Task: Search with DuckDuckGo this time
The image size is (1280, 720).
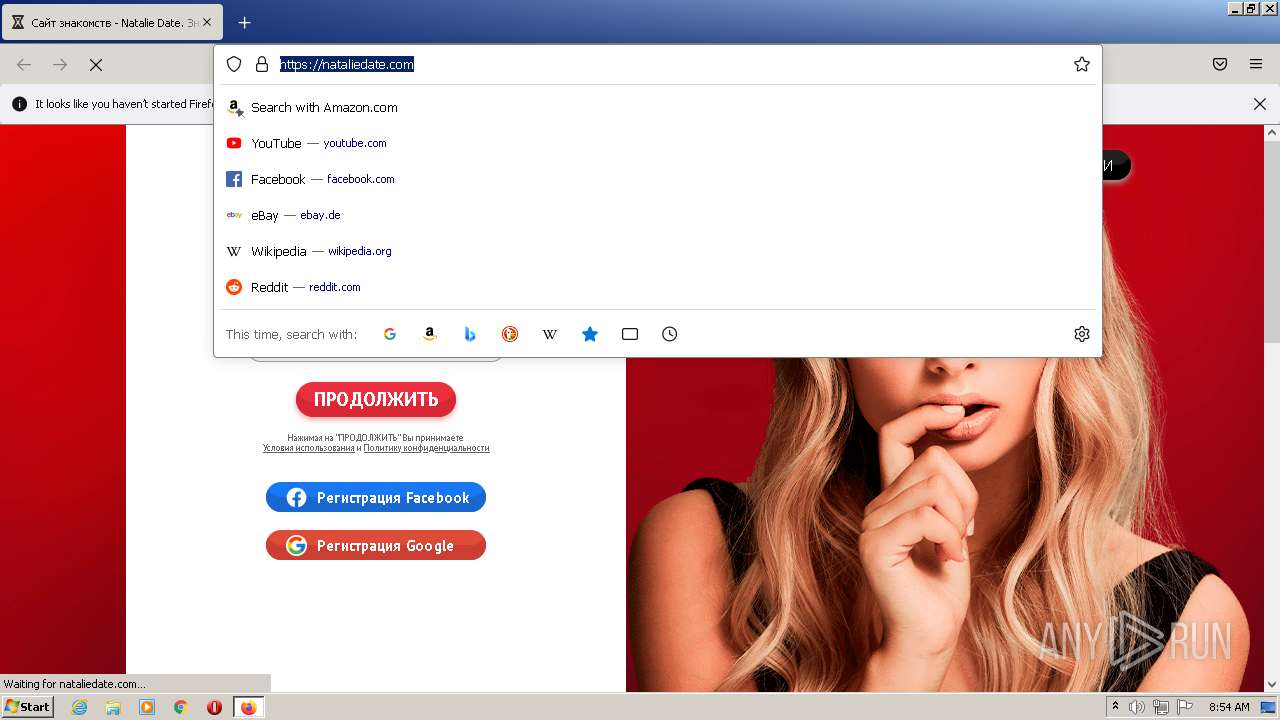Action: tap(510, 334)
